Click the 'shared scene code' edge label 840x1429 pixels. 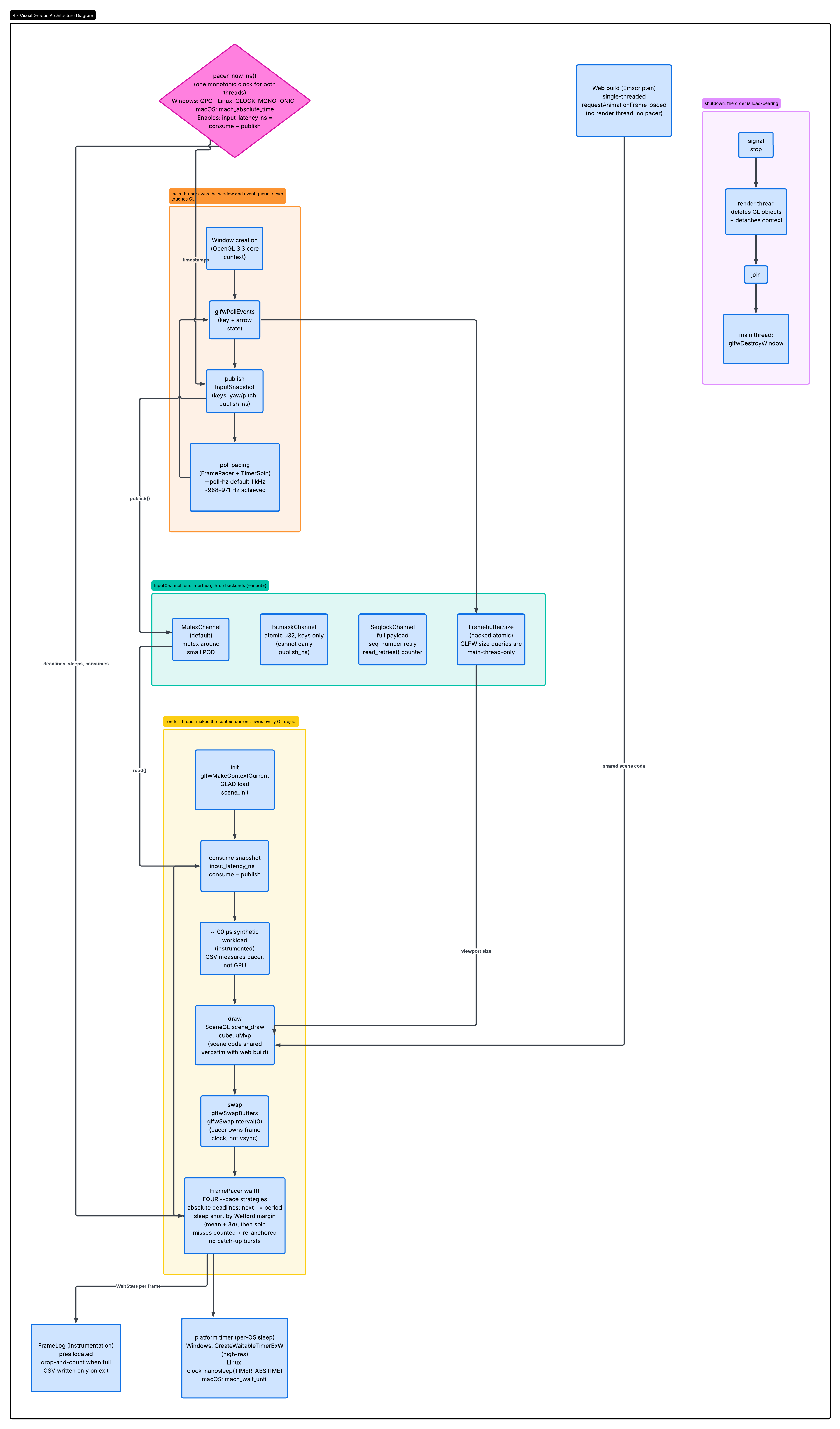pyautogui.click(x=624, y=765)
